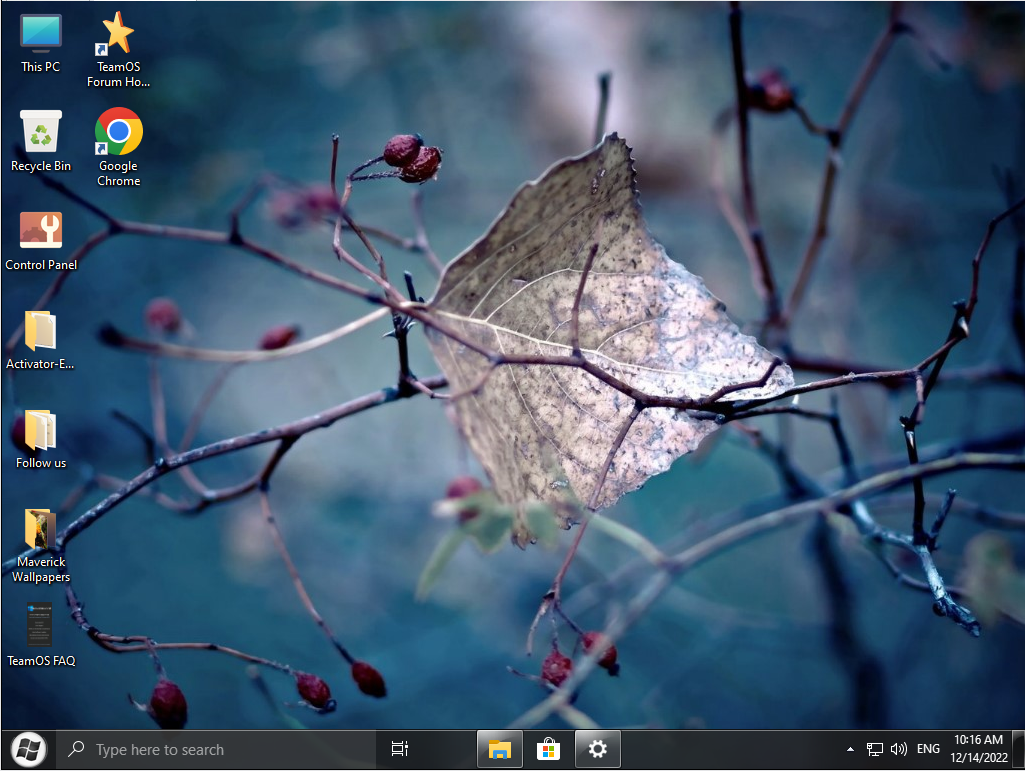
Task: Switch to the Settings taskbar app
Action: click(597, 749)
